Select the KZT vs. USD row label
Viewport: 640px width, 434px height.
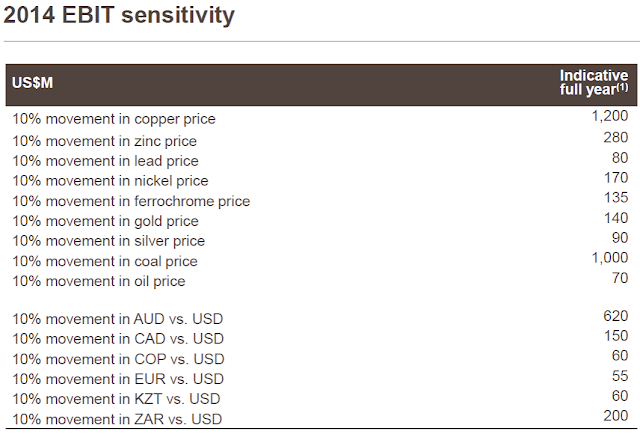118,398
